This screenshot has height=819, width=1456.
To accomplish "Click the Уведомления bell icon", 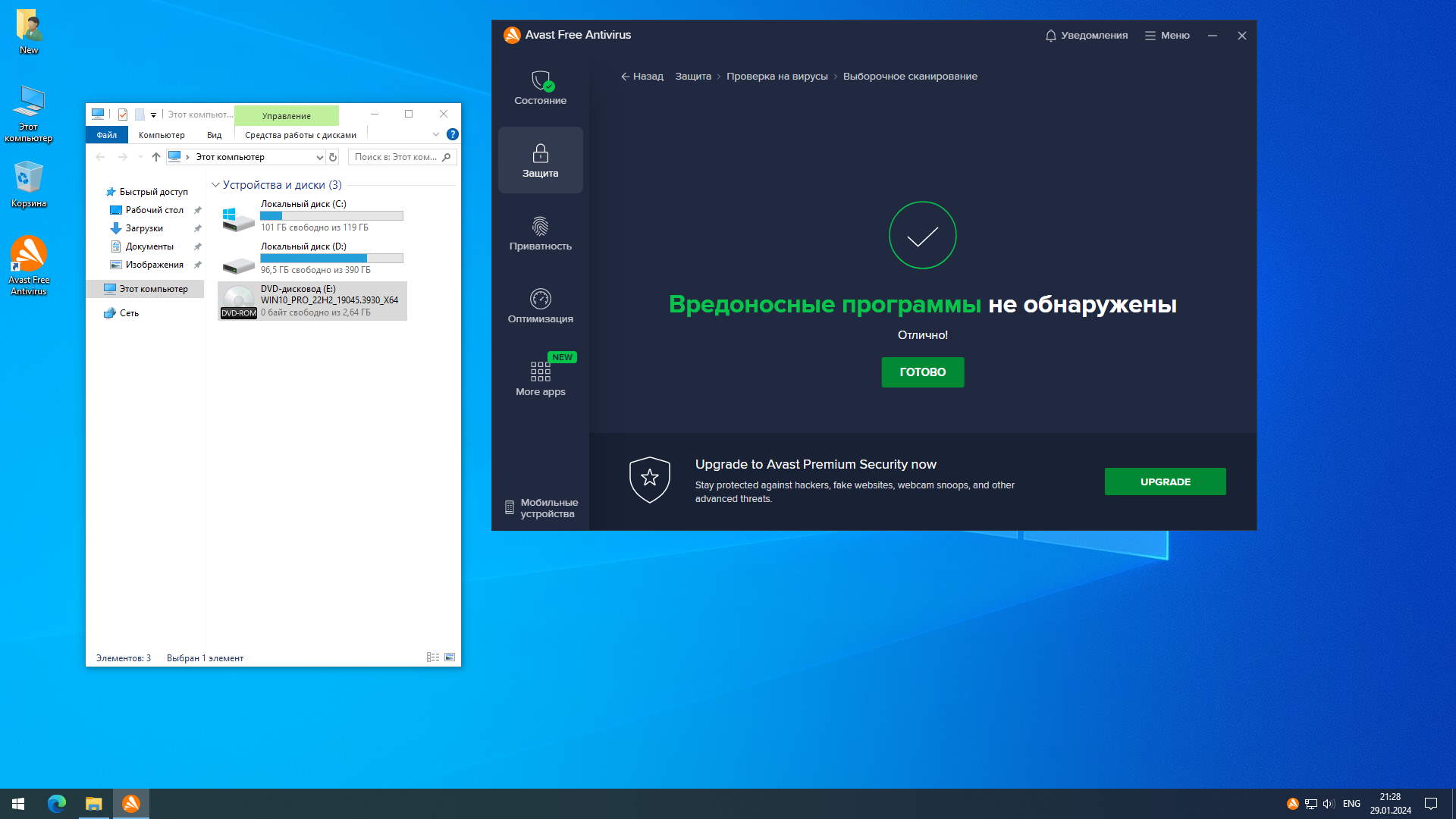I will [1050, 36].
